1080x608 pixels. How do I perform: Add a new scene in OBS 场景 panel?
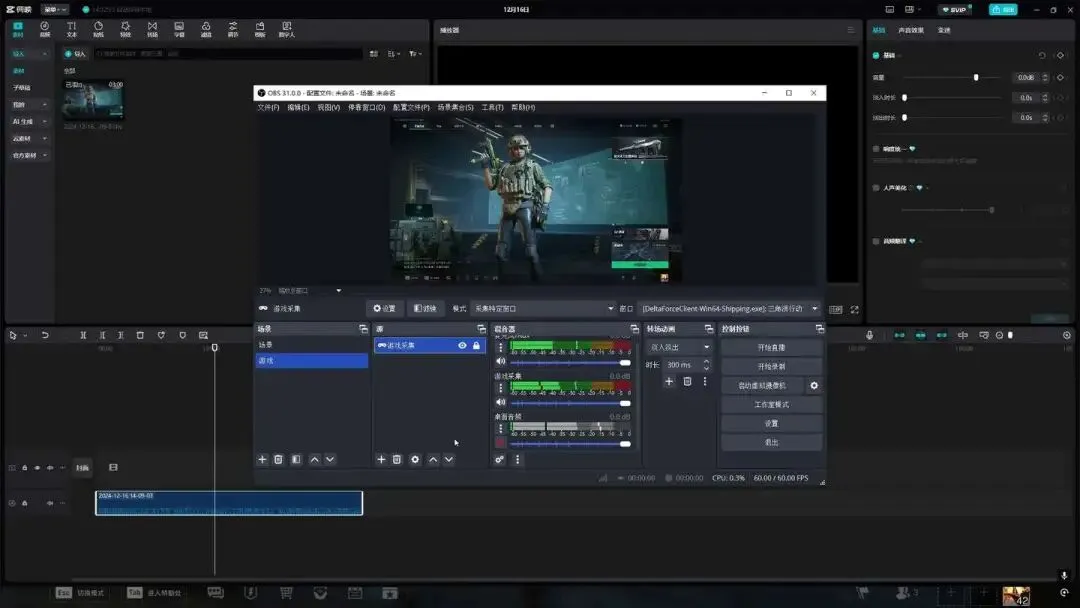click(262, 459)
